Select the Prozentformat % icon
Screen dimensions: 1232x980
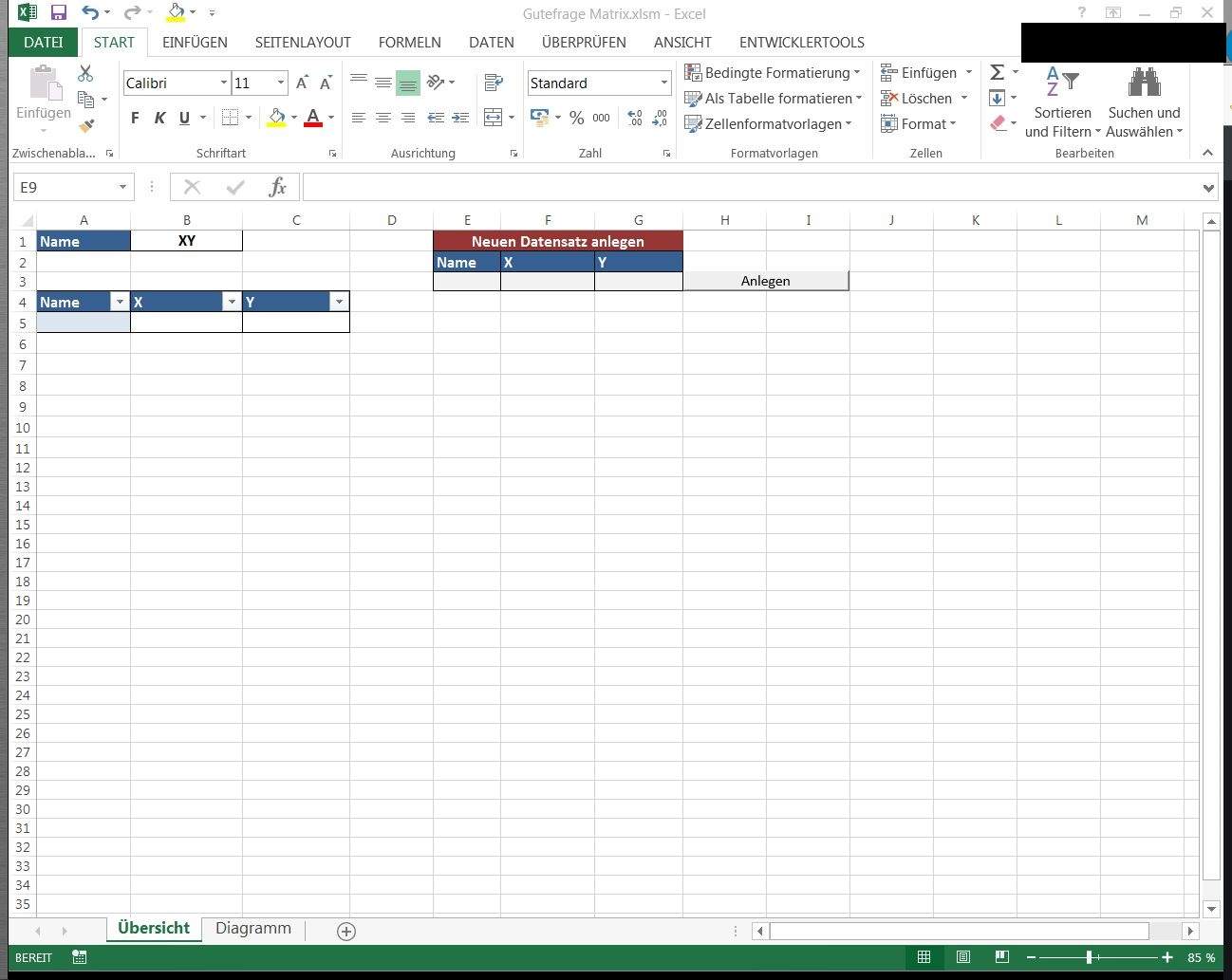[x=576, y=118]
